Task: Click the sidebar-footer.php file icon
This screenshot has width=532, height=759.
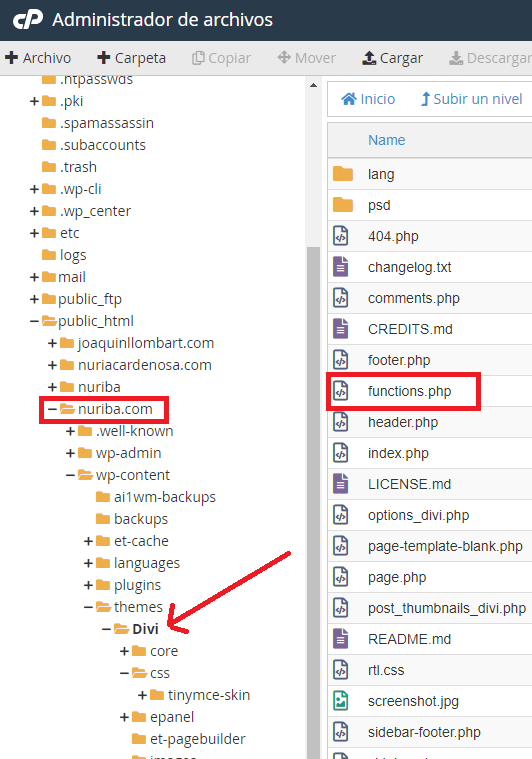Action: [x=341, y=731]
